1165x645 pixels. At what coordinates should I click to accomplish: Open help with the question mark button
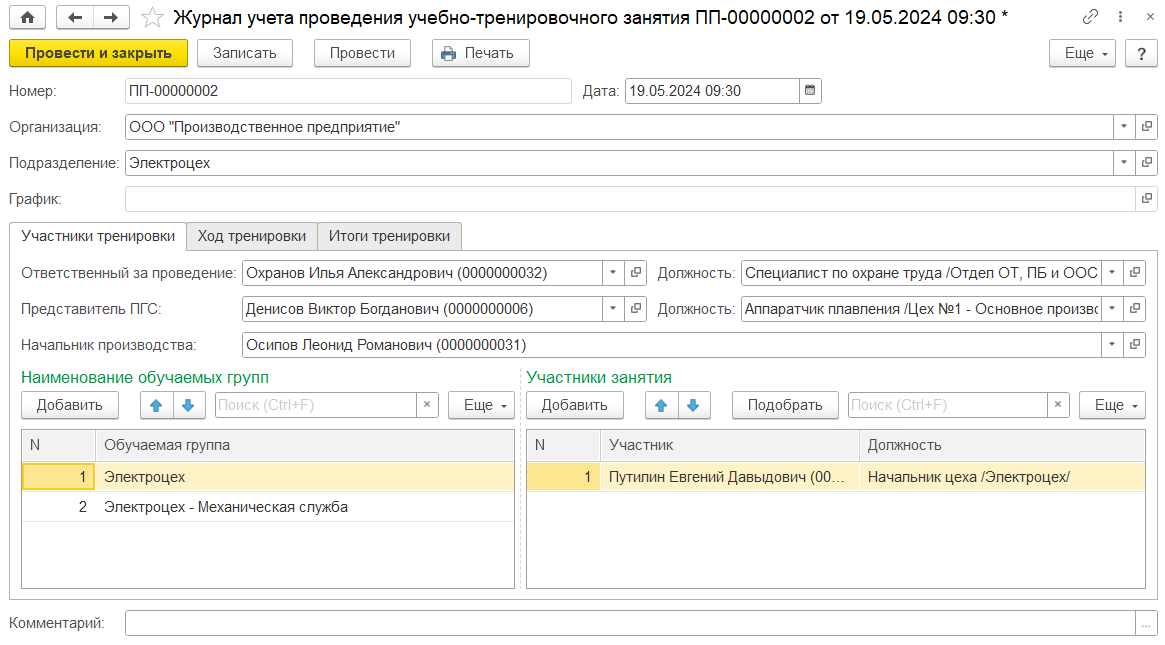pos(1140,54)
